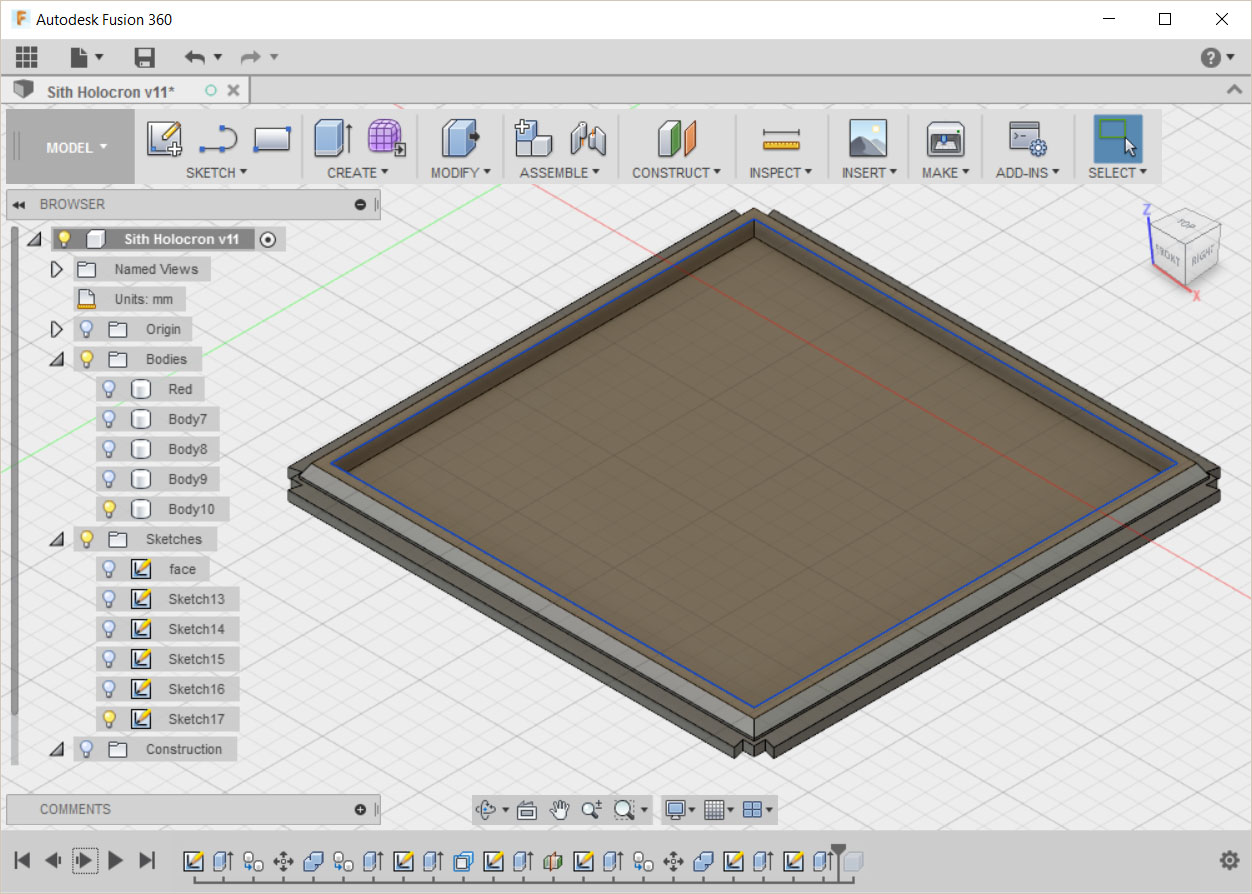Select the Orbit tool in navigation bar

[487, 810]
